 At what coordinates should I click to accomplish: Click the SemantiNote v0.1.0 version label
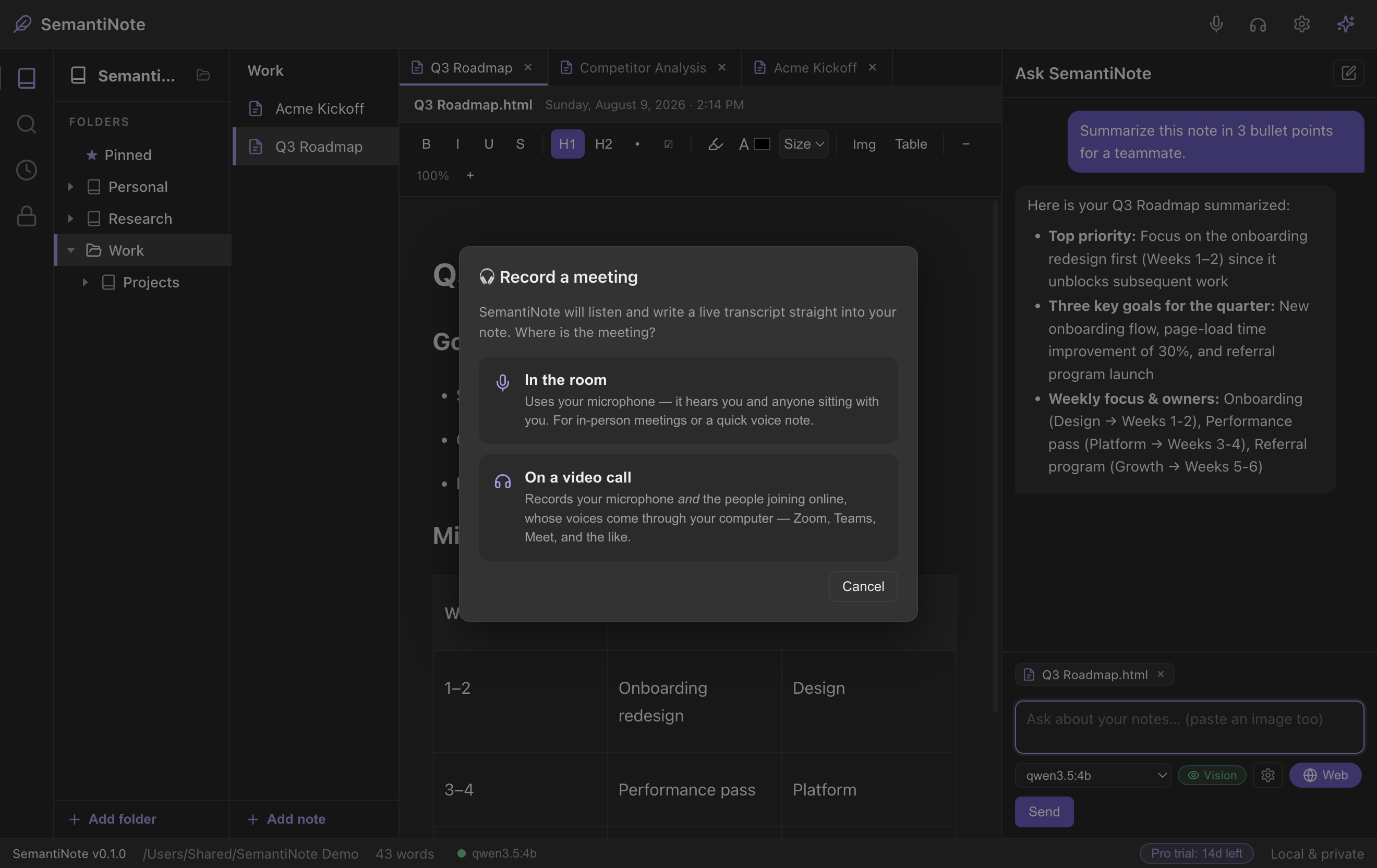69,853
